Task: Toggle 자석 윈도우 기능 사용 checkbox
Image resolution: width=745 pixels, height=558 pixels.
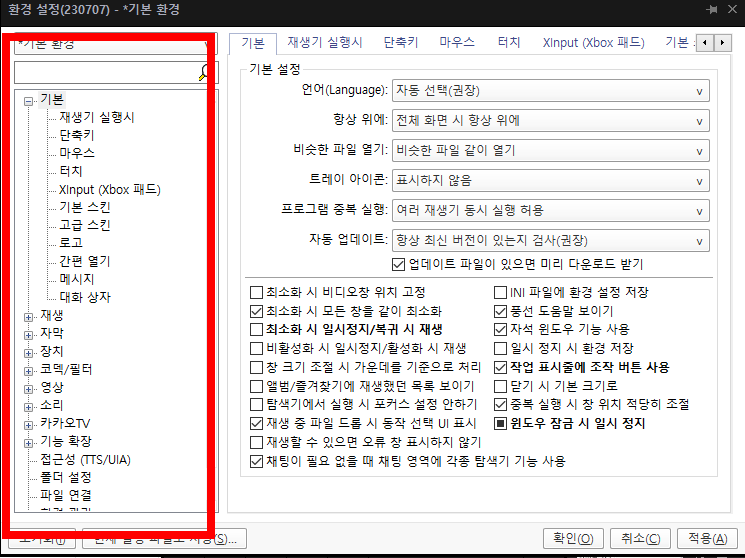Action: click(x=500, y=329)
